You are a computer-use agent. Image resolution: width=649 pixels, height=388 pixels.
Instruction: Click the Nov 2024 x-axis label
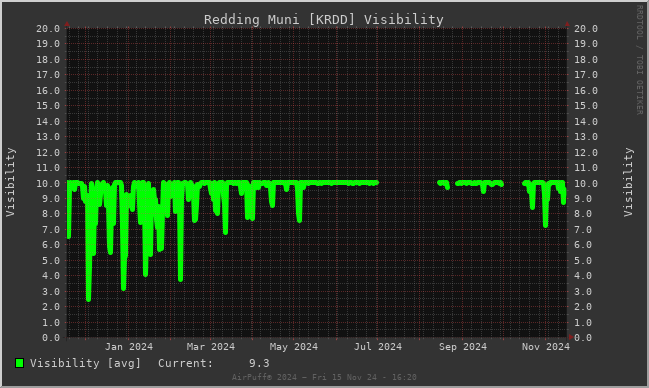click(546, 347)
